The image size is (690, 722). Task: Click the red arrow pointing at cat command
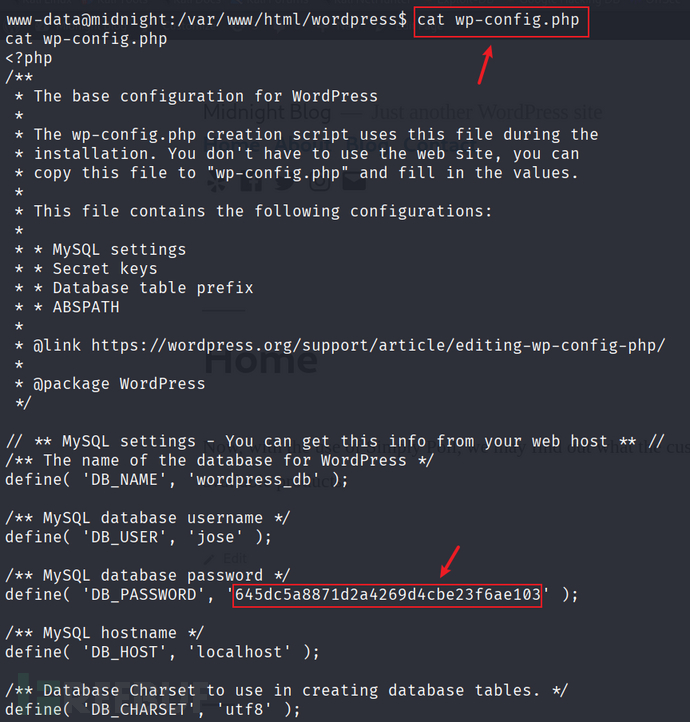tap(485, 65)
